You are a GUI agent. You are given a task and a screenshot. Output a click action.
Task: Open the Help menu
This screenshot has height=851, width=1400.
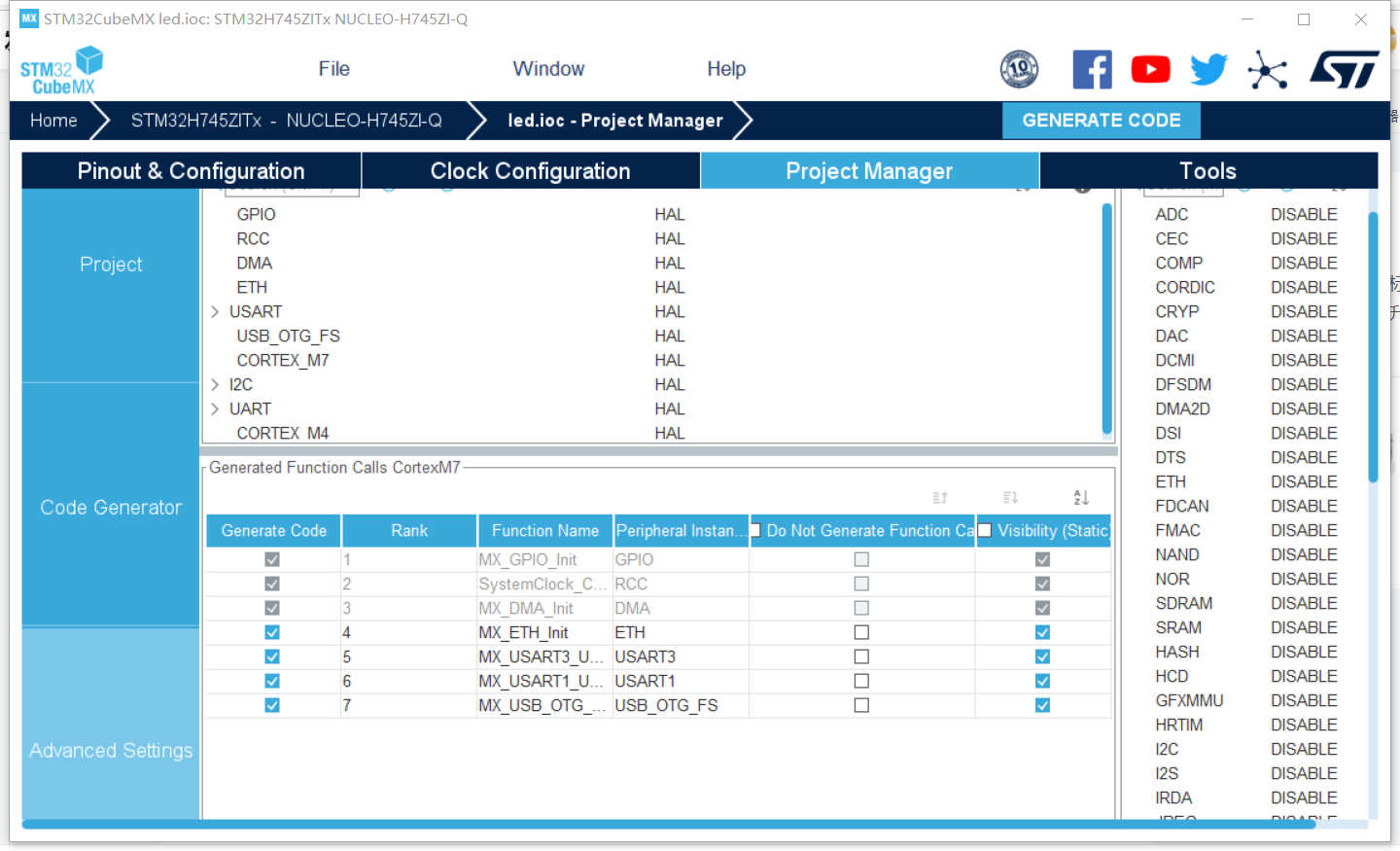[x=726, y=69]
